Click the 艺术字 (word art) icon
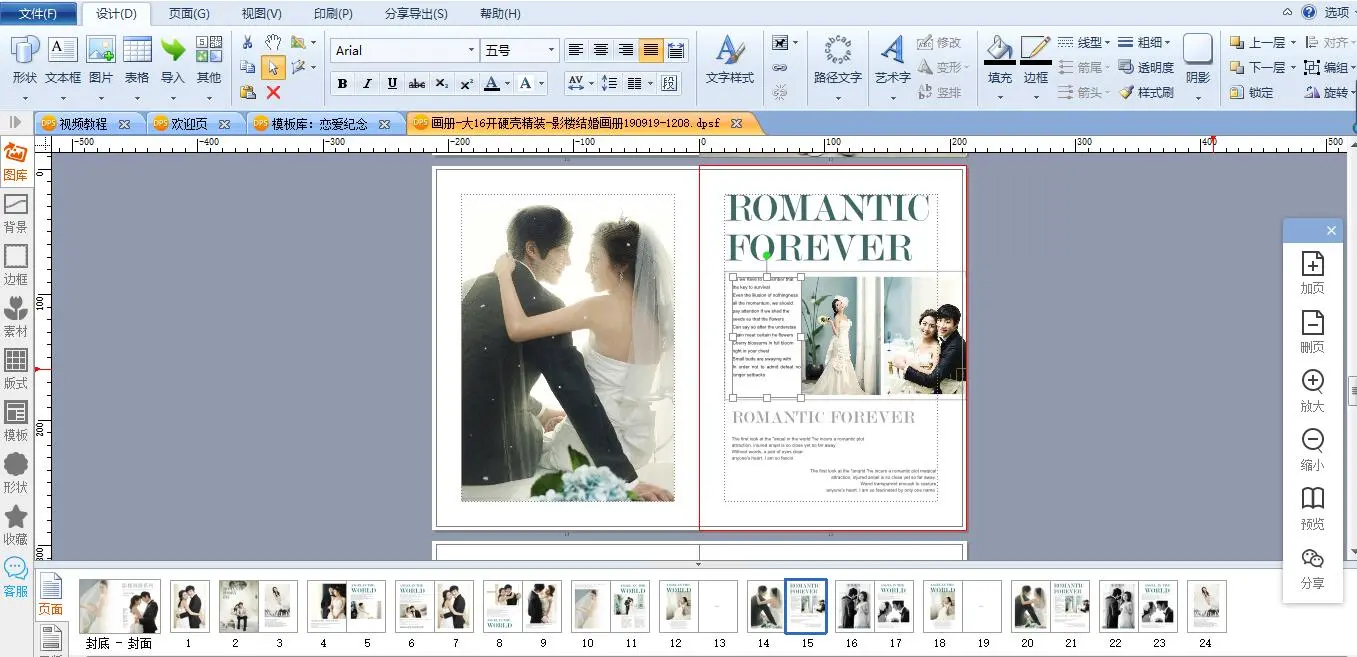This screenshot has height=657, width=1357. point(892,50)
